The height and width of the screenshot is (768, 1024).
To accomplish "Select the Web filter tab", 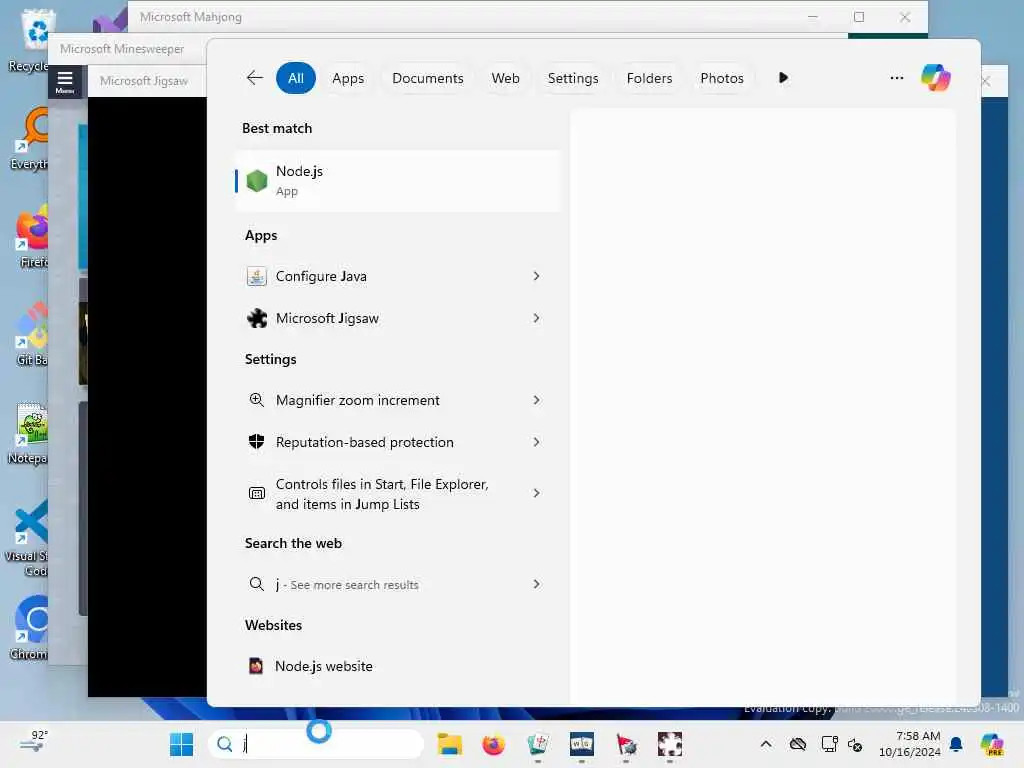I will [x=505, y=78].
